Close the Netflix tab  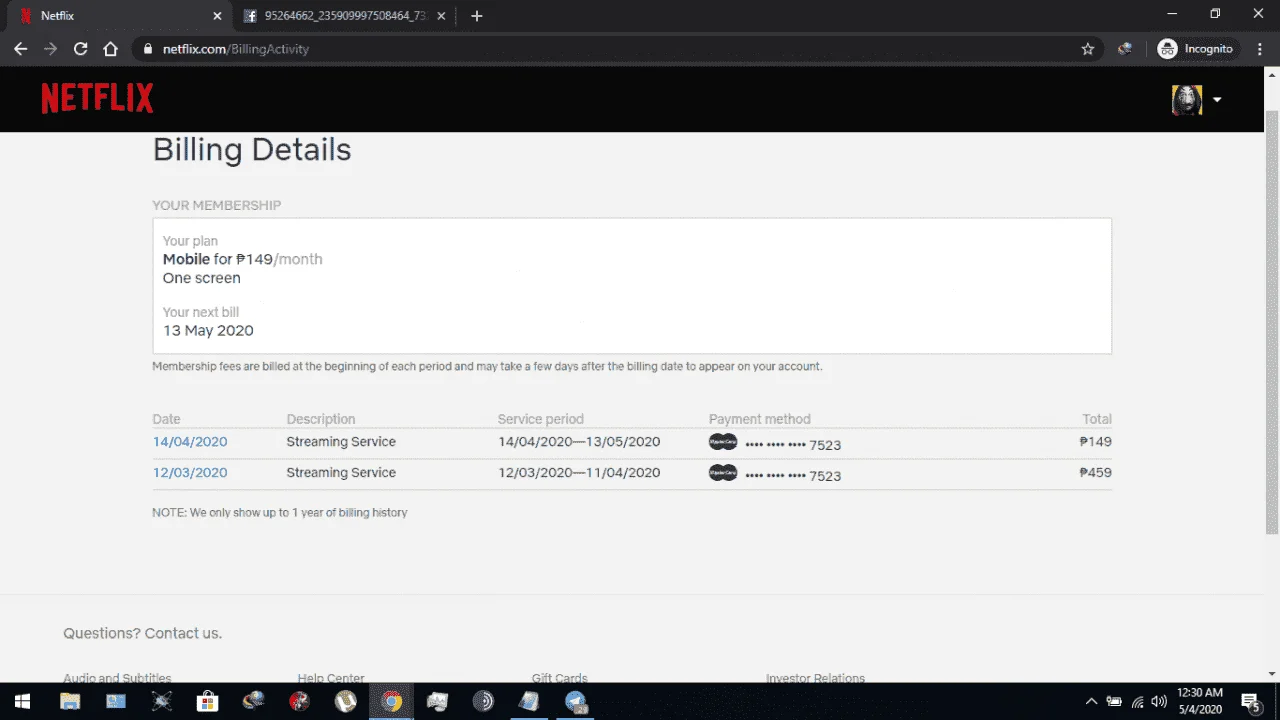click(x=218, y=16)
